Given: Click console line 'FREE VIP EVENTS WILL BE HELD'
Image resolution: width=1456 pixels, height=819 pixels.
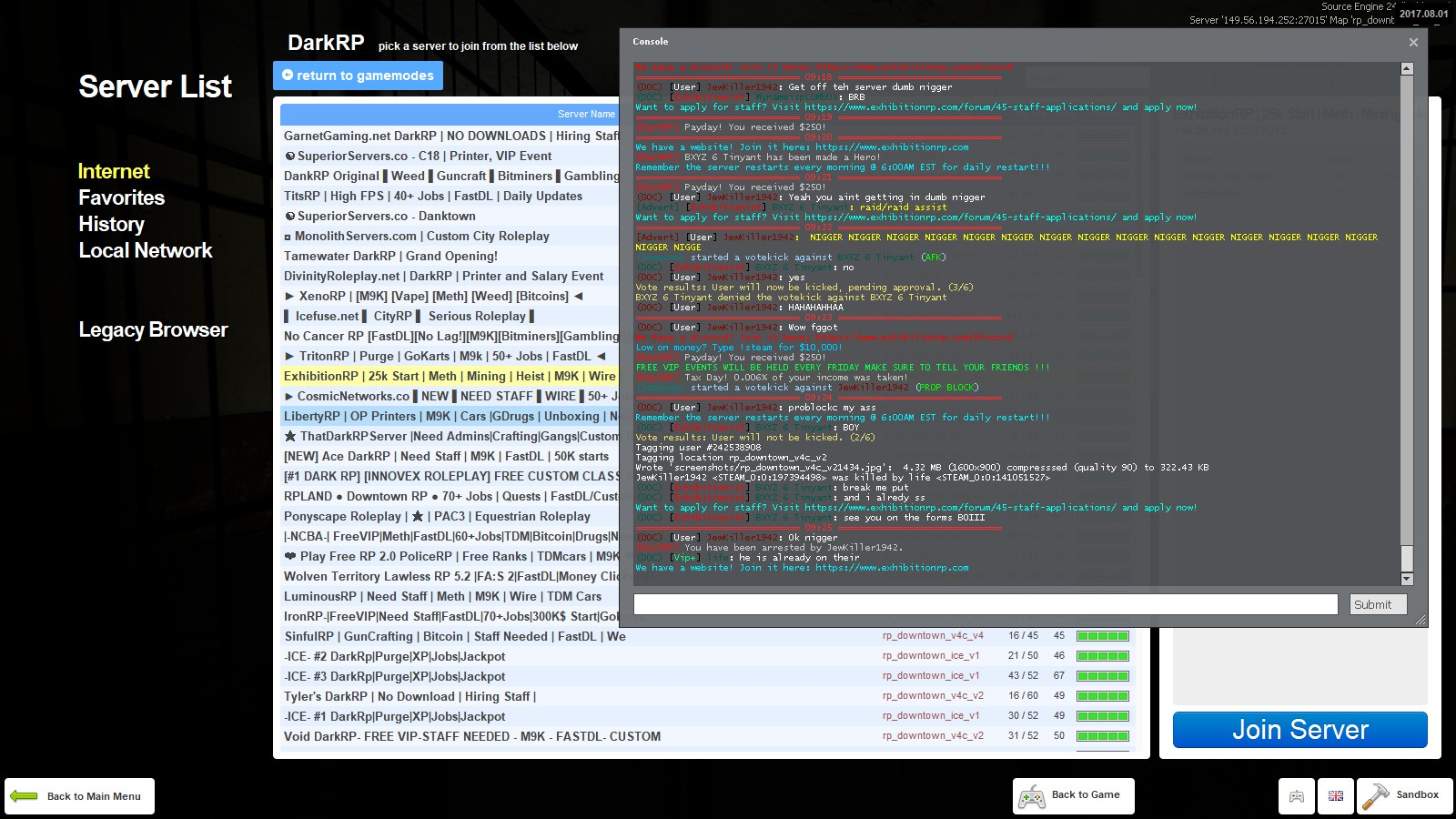Looking at the screenshot, I should tap(842, 367).
